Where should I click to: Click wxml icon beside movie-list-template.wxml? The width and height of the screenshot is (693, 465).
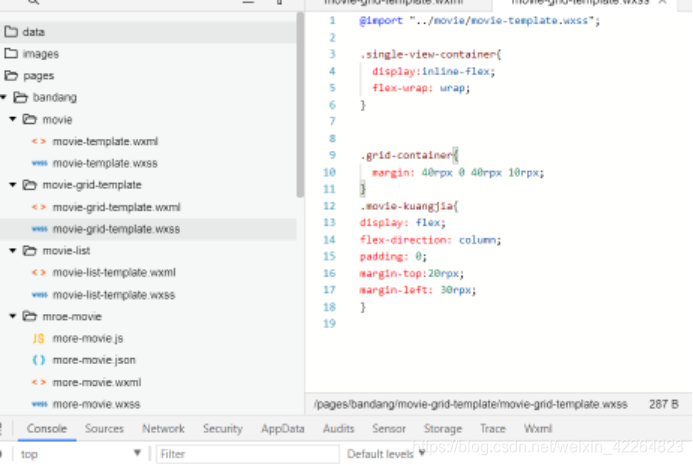pyautogui.click(x=39, y=272)
